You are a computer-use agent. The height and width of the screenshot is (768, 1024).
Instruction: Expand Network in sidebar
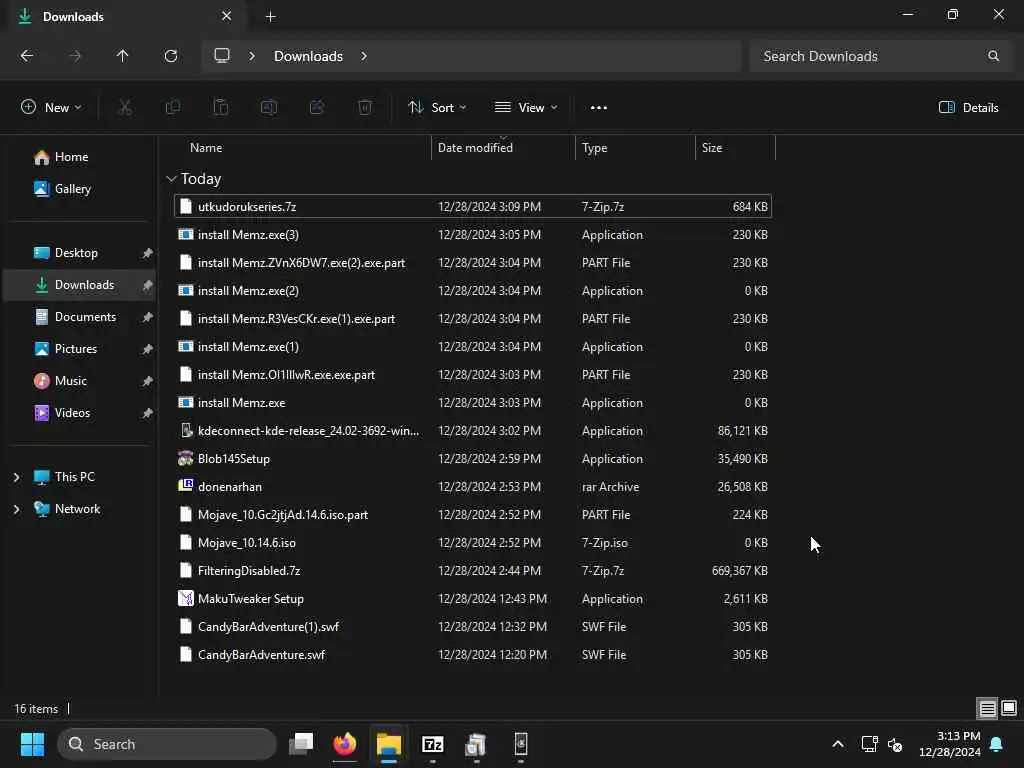(x=16, y=509)
